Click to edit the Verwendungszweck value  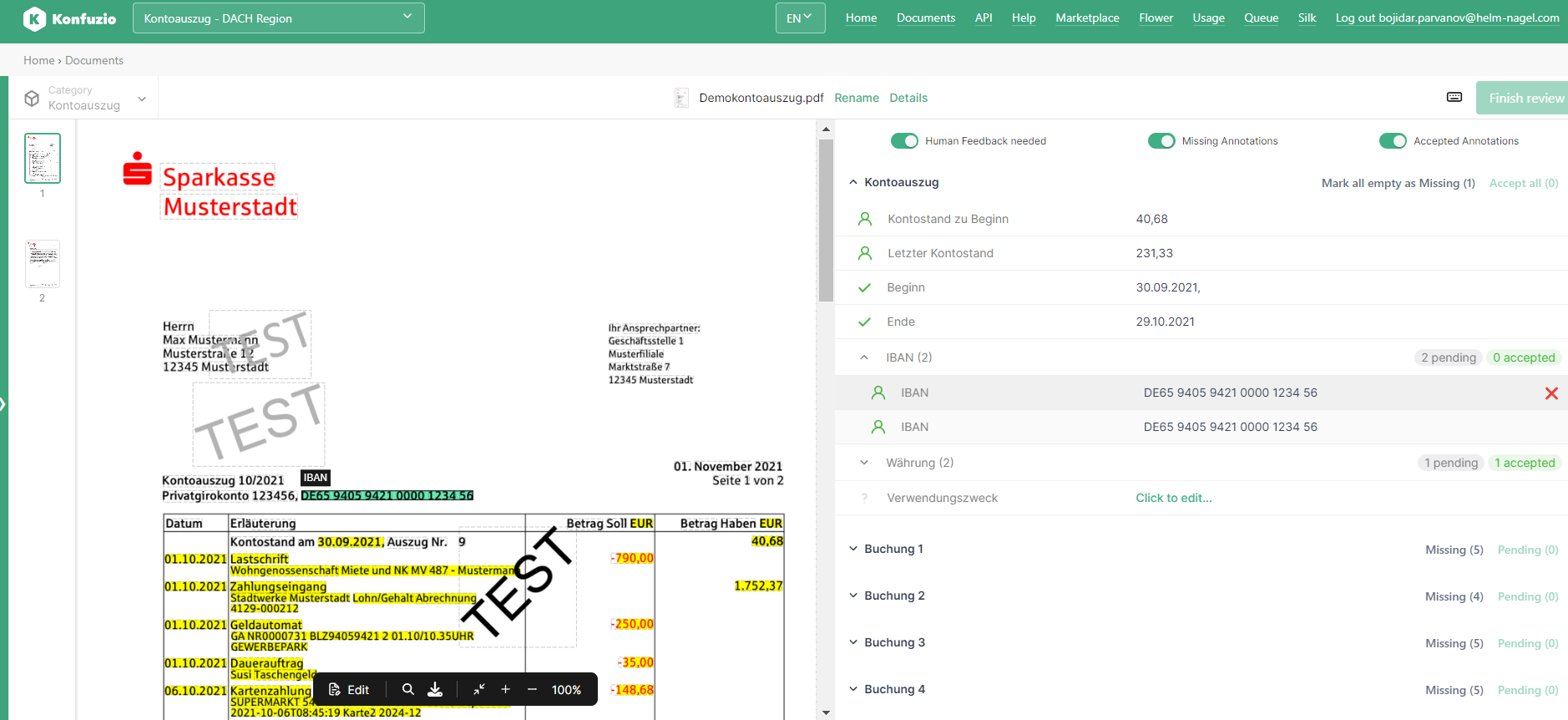coord(1174,498)
